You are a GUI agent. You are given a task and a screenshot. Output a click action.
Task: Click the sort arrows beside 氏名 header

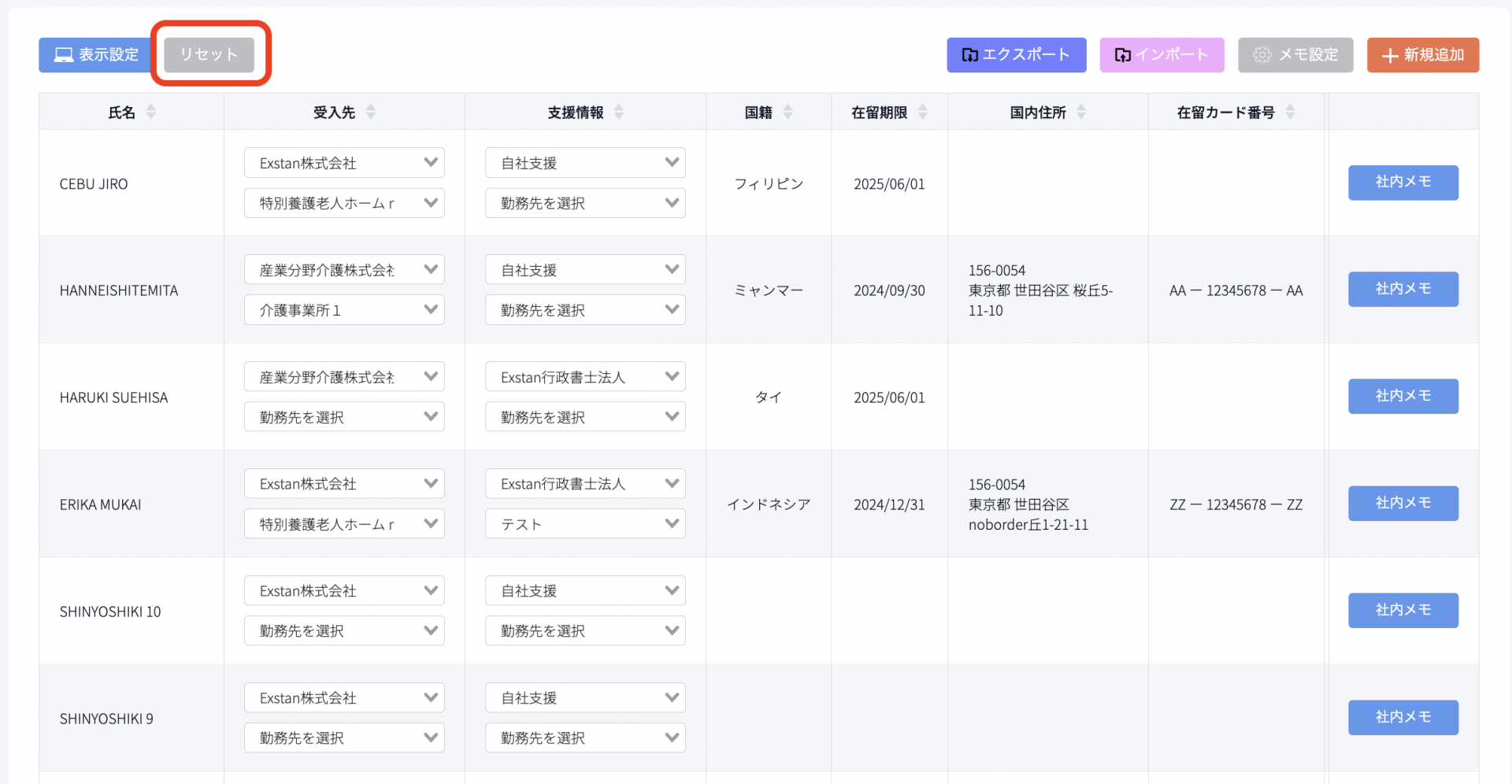click(150, 112)
